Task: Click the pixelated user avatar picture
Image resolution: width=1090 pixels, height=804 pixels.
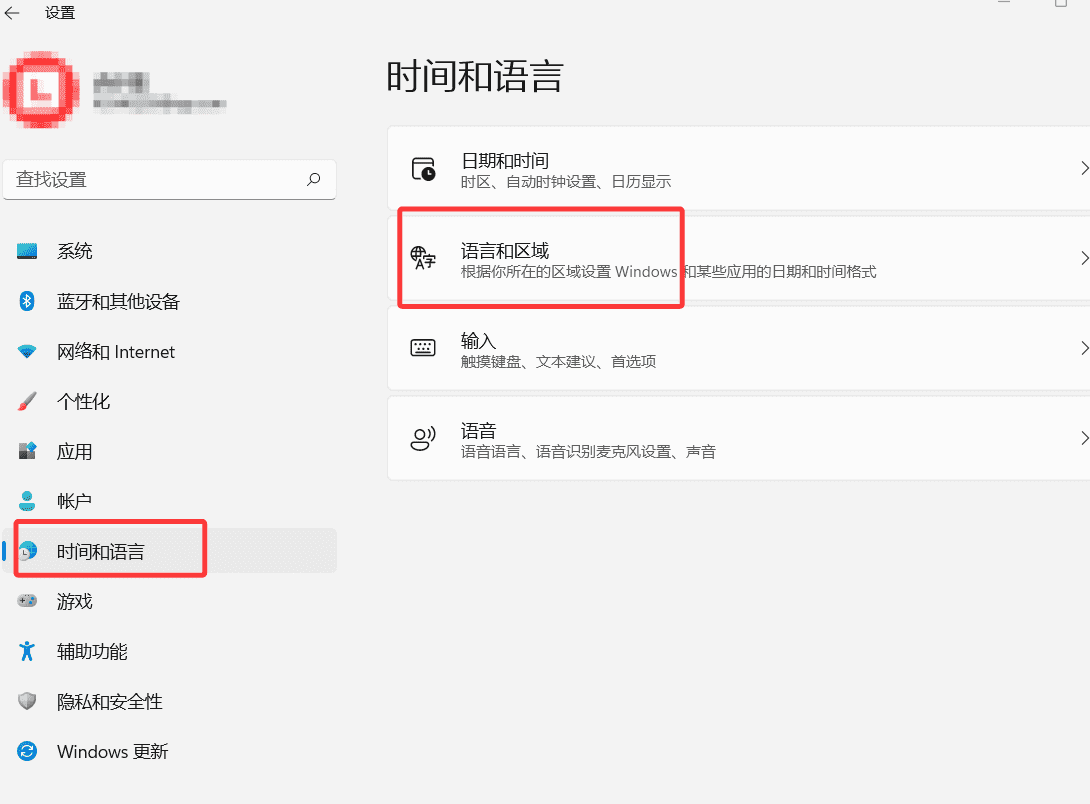Action: pyautogui.click(x=41, y=90)
